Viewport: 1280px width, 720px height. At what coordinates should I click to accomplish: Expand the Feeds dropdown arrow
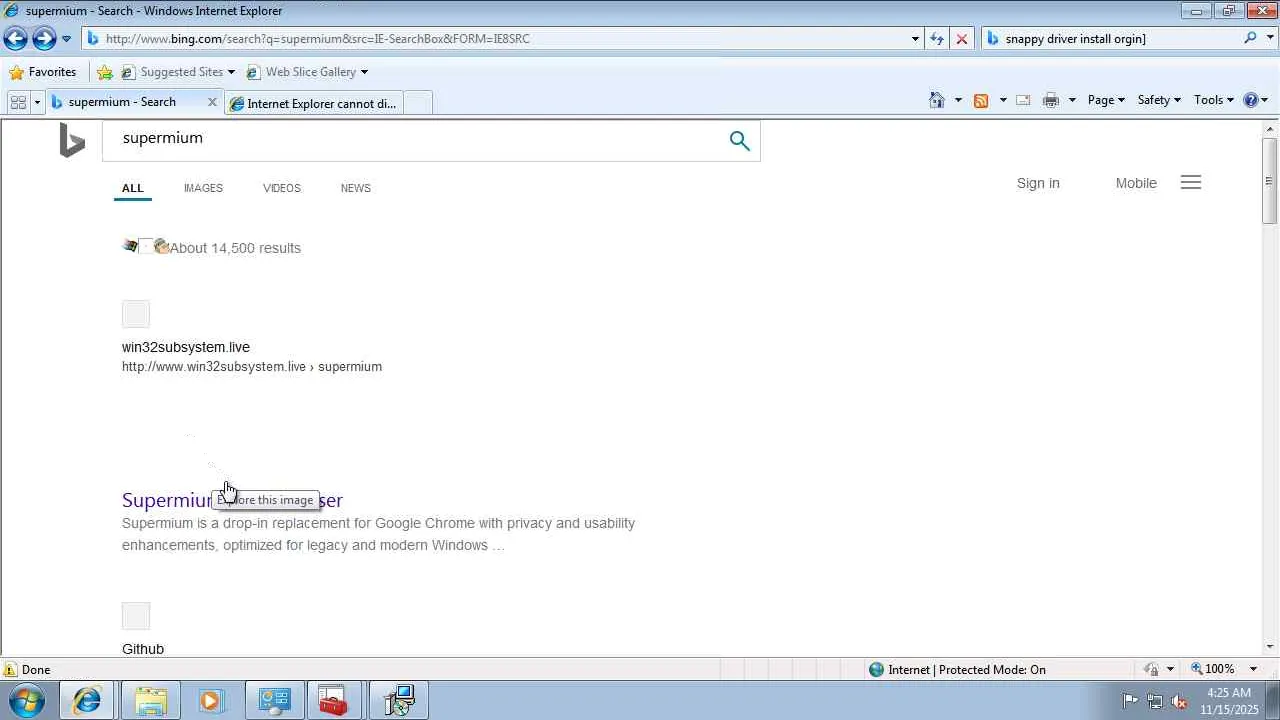pos(1003,100)
